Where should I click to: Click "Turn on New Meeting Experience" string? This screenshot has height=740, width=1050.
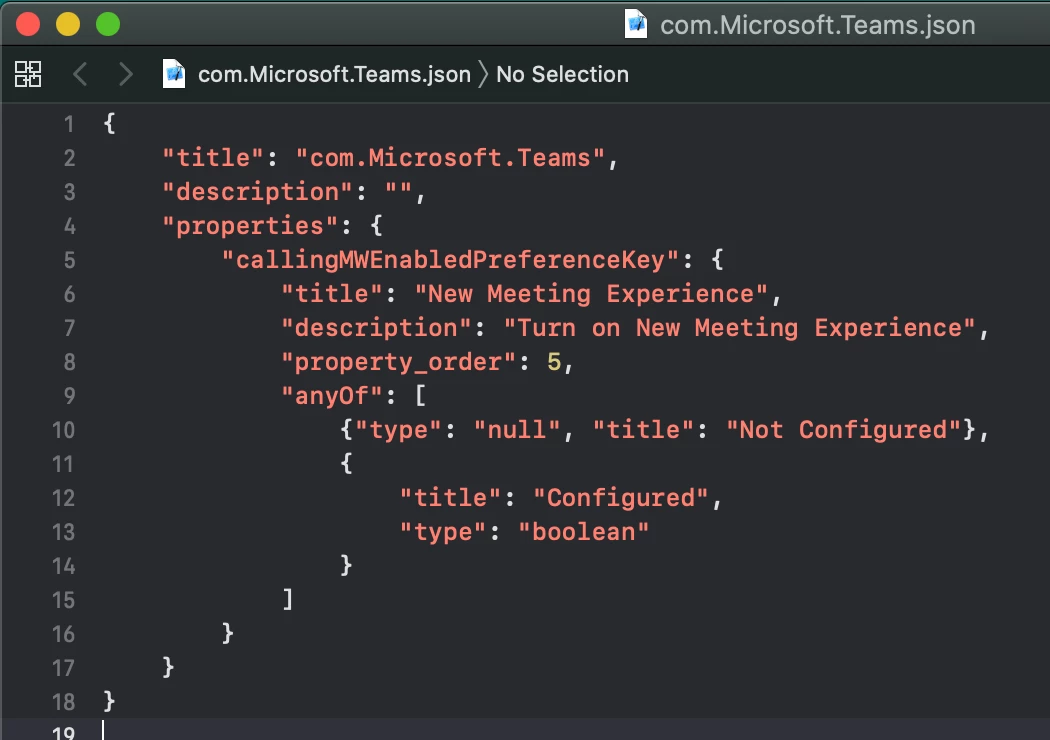click(x=739, y=328)
